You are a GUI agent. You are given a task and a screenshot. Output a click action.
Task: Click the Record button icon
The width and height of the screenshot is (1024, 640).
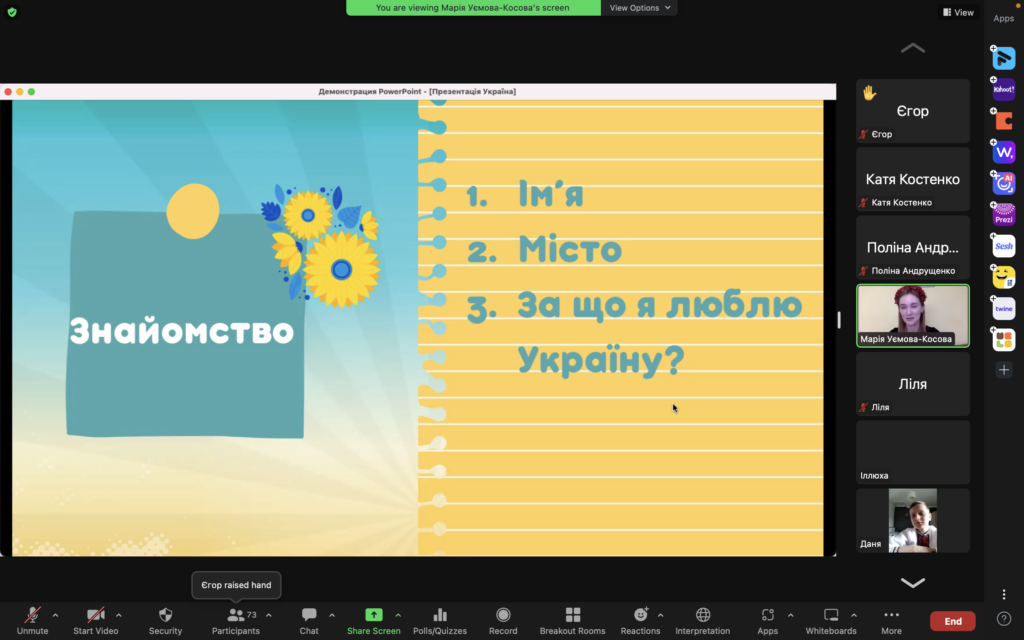click(503, 615)
